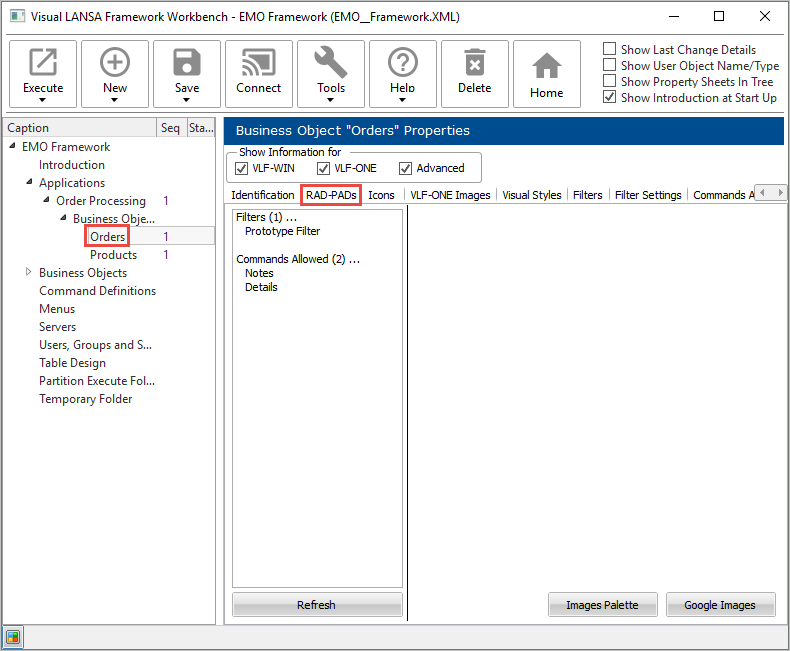The image size is (790, 651).
Task: Open the dropdown arrow under Save
Action: click(187, 101)
